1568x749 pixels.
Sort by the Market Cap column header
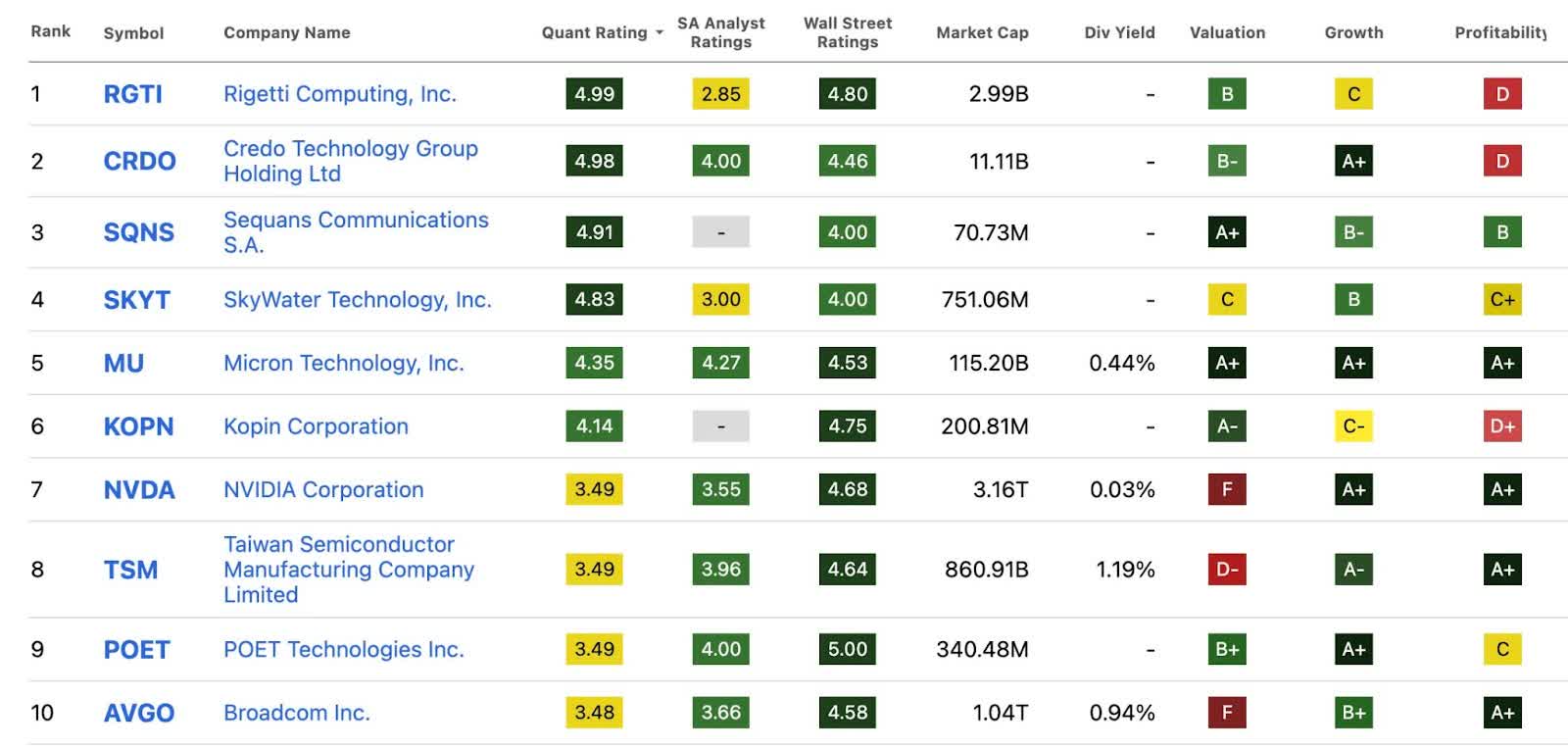(x=982, y=32)
